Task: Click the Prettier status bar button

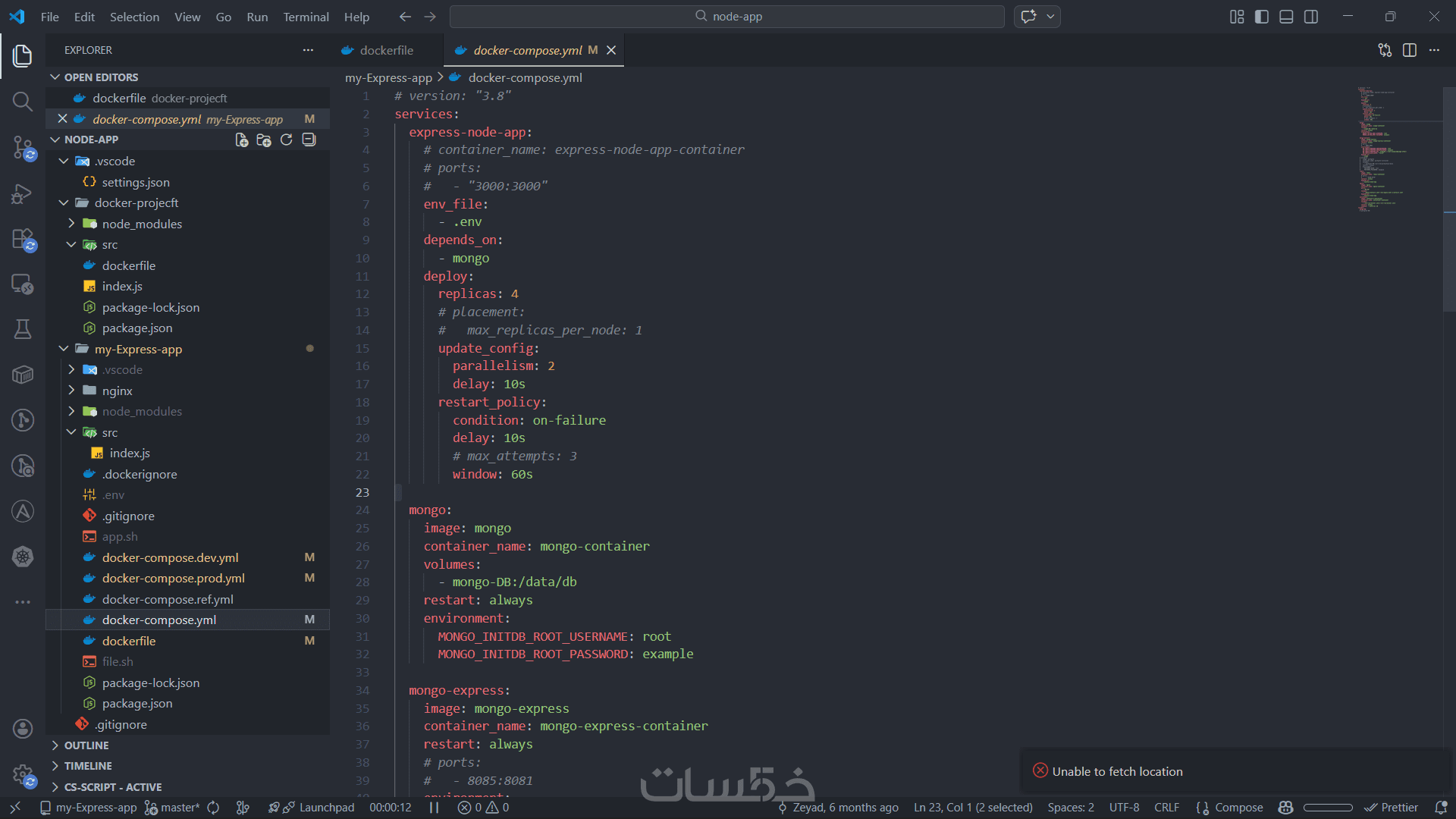Action: click(1391, 808)
